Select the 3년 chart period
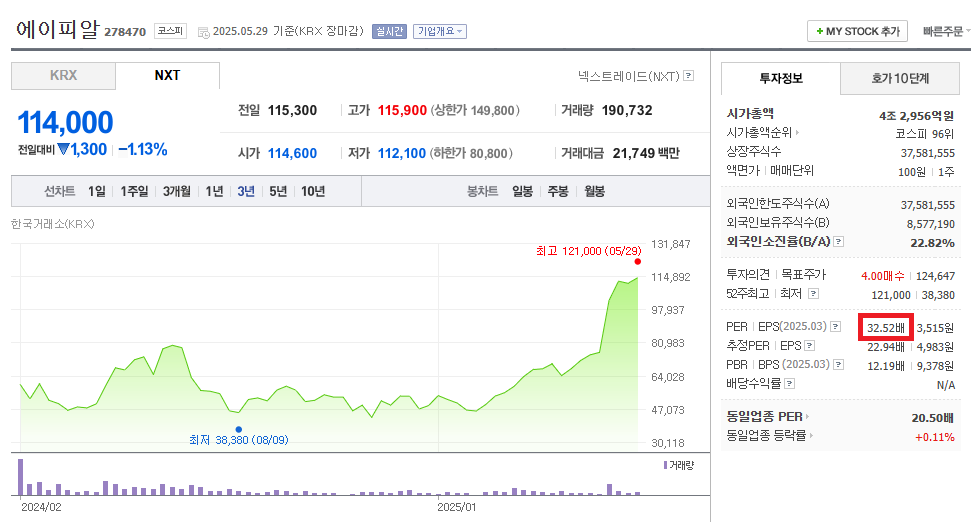Viewport: 976px width, 522px height. click(246, 192)
